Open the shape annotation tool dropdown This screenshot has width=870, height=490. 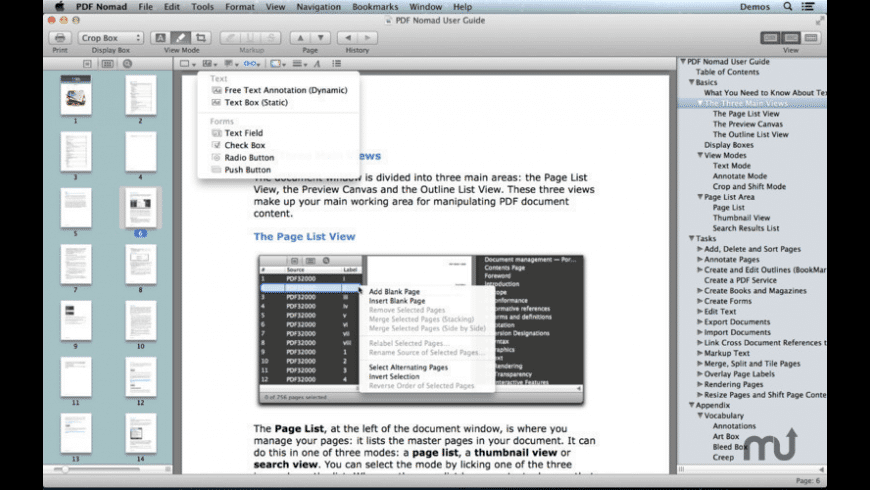click(188, 64)
